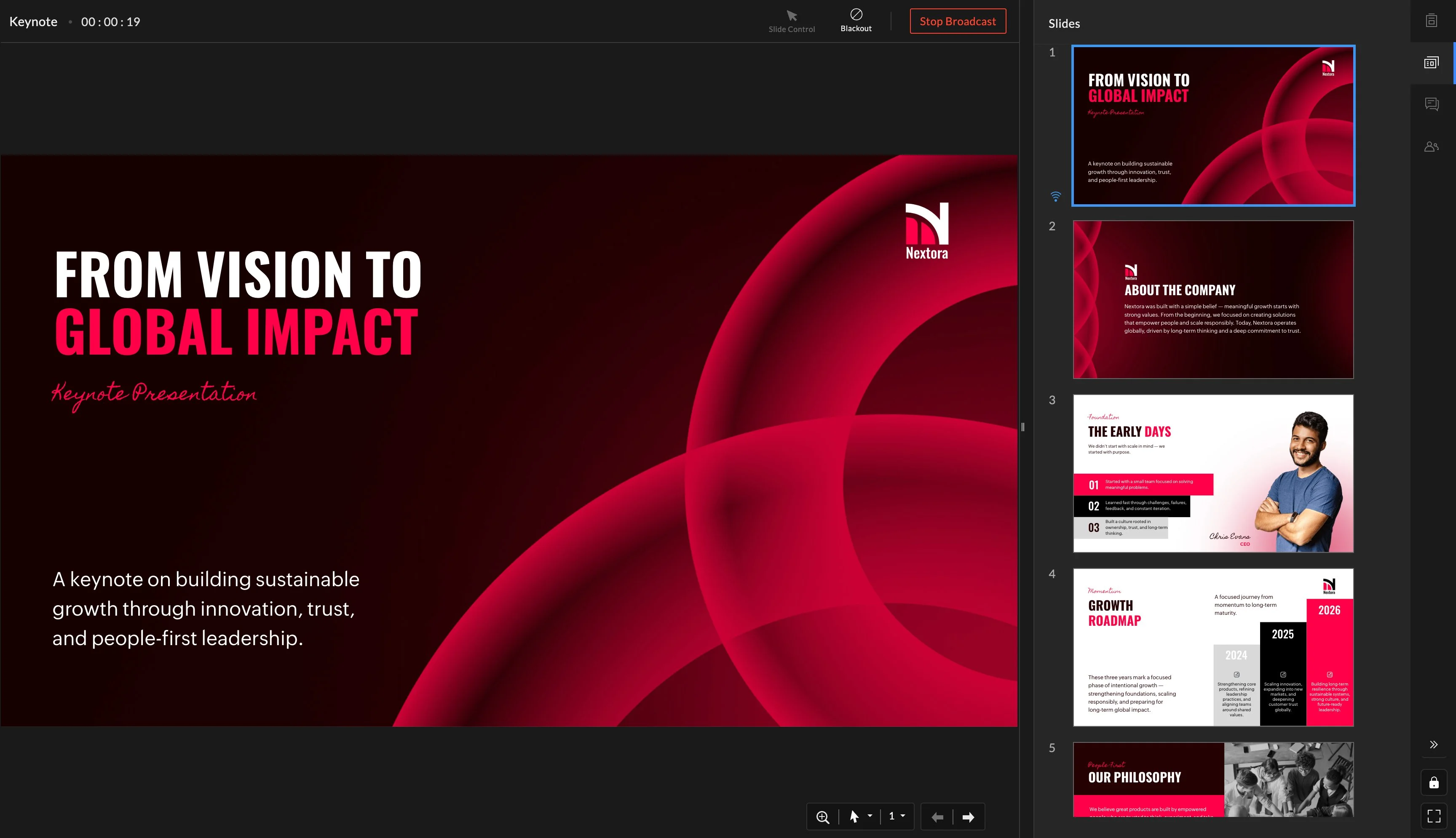Open the speaker notes panel icon
The width and height of the screenshot is (1456, 838).
click(1432, 21)
